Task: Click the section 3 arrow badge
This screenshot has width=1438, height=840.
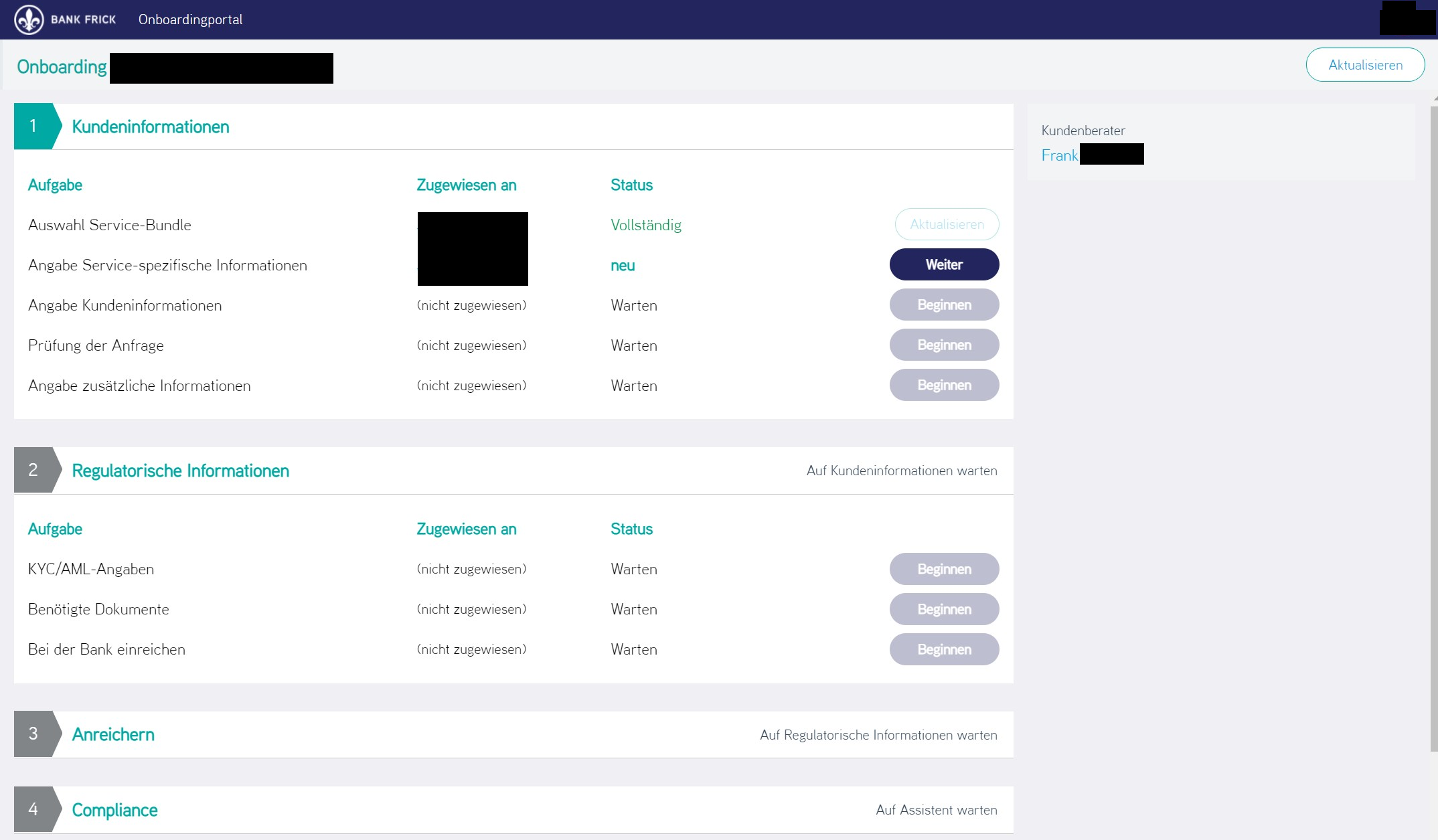Action: pyautogui.click(x=33, y=734)
